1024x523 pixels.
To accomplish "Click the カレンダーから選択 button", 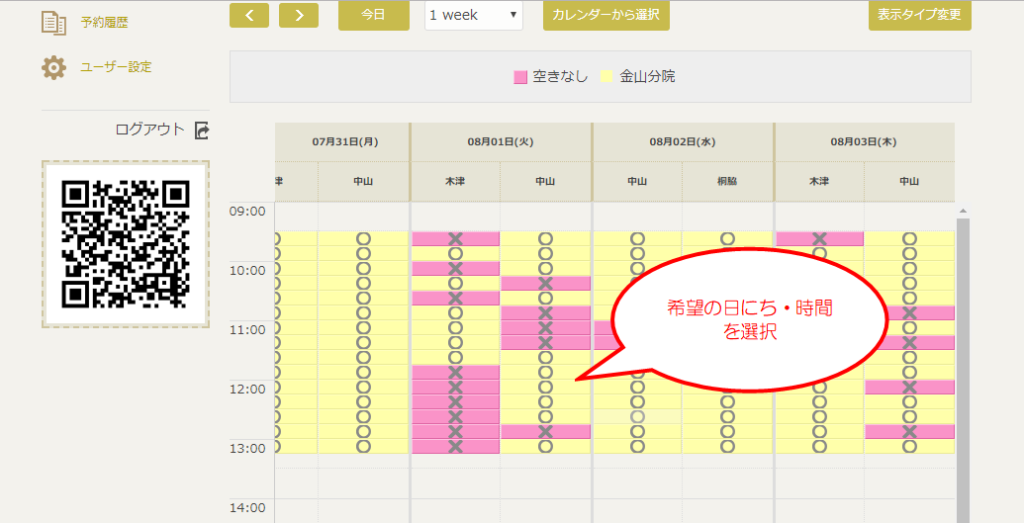I will [x=606, y=15].
